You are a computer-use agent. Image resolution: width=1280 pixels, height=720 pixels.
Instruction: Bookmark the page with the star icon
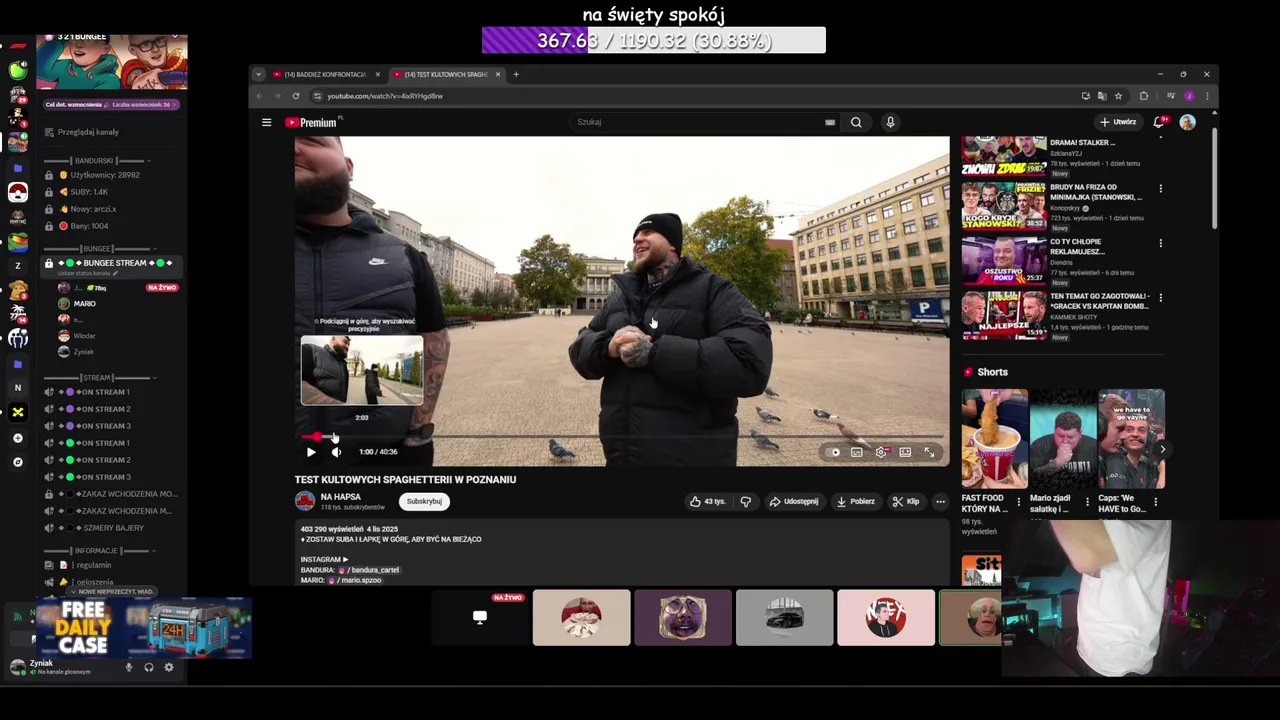click(x=1118, y=96)
